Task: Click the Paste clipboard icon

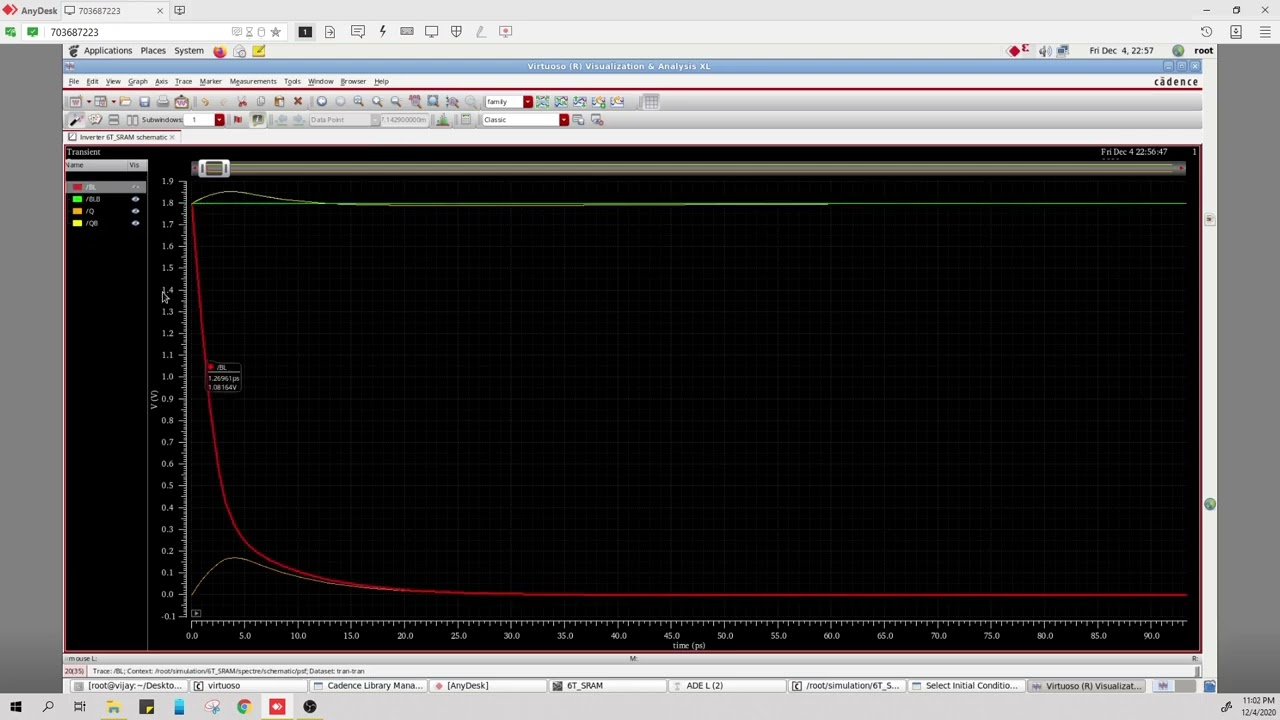Action: pos(279,101)
